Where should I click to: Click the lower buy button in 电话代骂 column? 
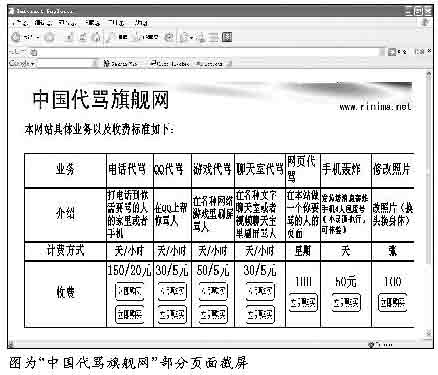coord(129,314)
